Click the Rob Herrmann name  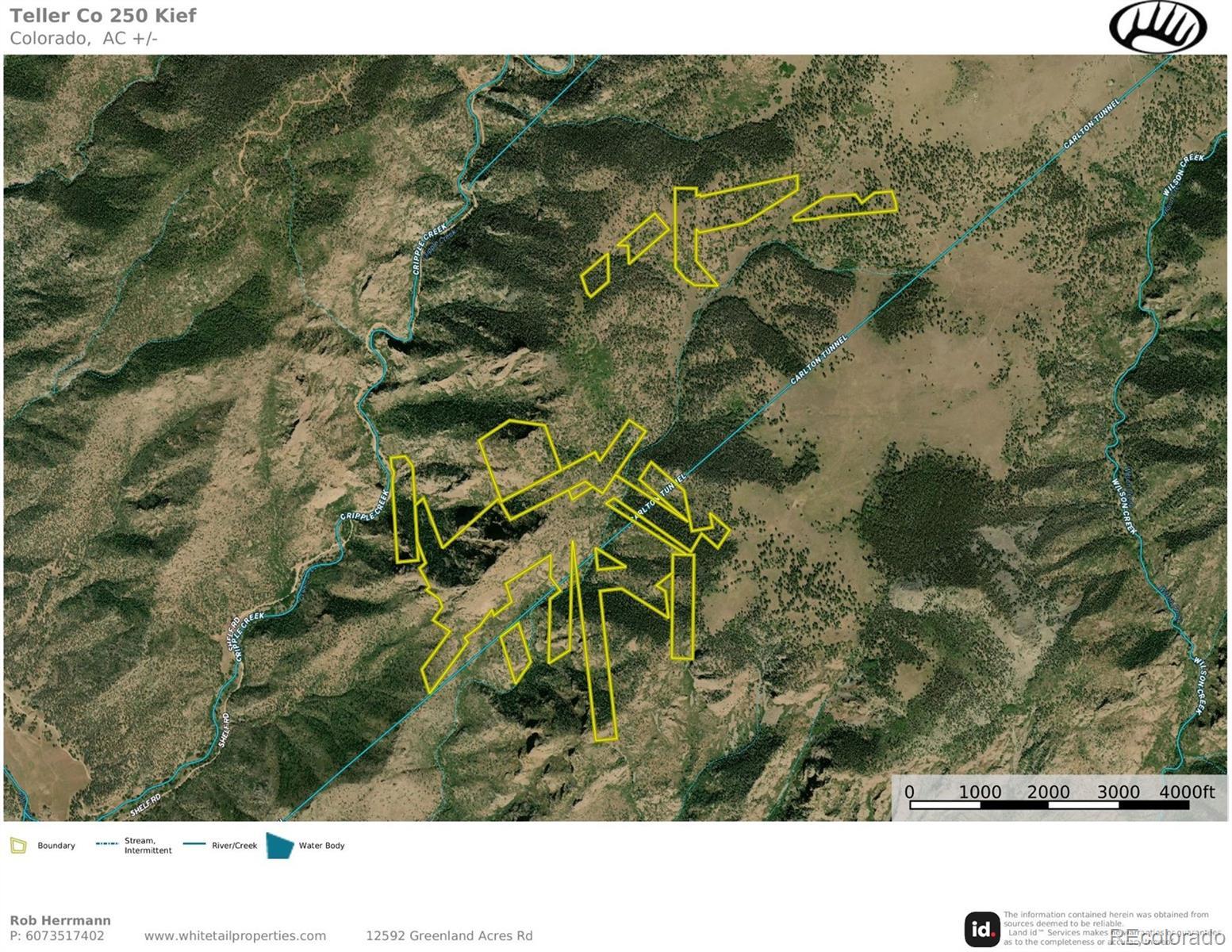60,921
